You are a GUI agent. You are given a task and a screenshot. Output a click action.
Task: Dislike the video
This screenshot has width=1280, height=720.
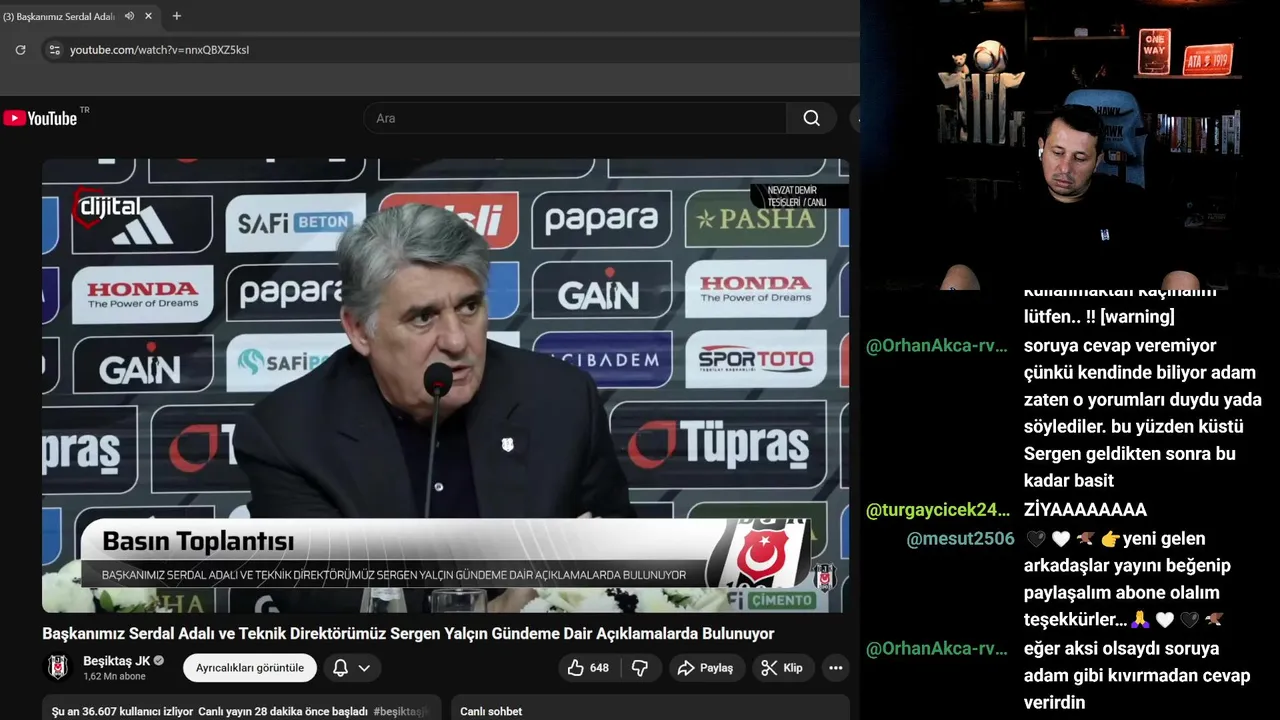(x=640, y=668)
